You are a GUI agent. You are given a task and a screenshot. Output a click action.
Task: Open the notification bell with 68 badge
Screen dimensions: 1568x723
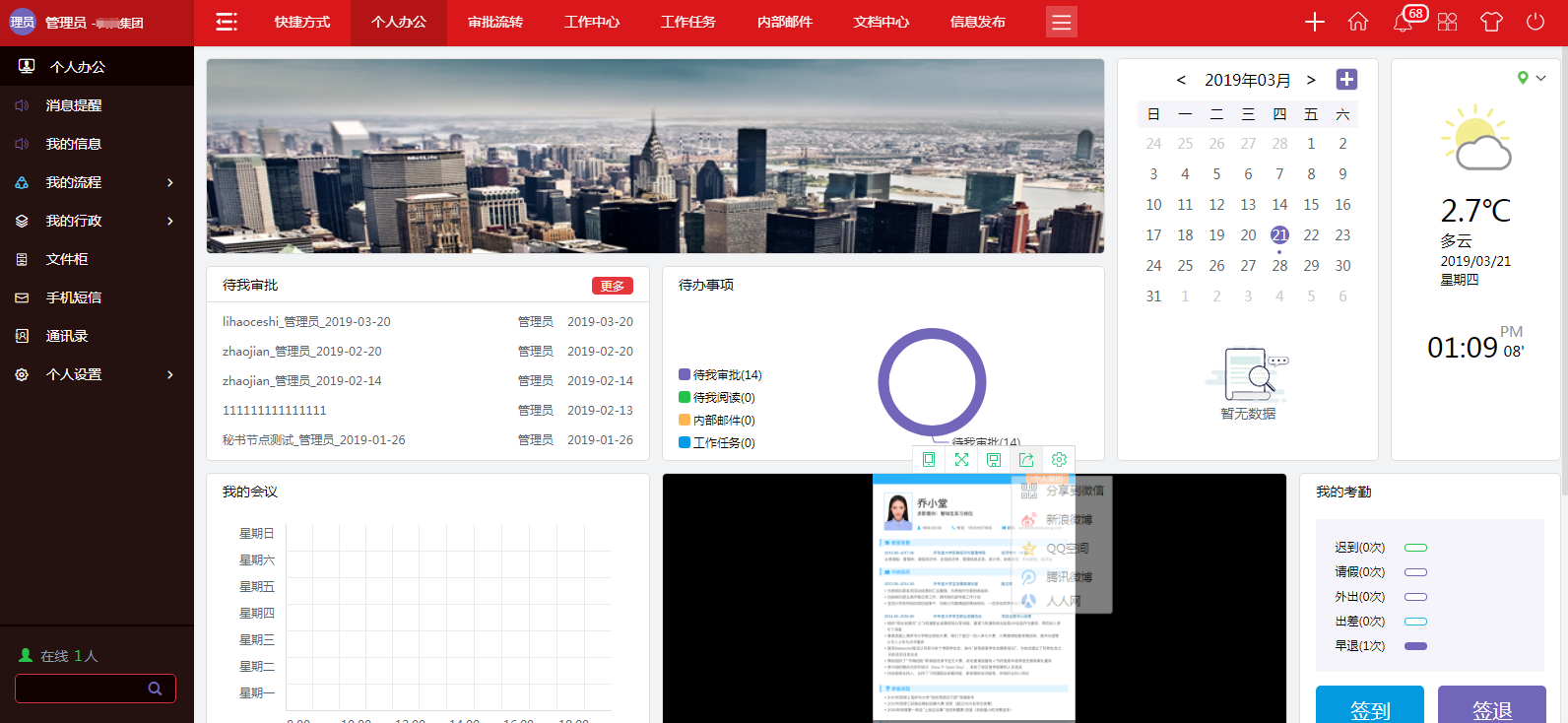point(1404,22)
